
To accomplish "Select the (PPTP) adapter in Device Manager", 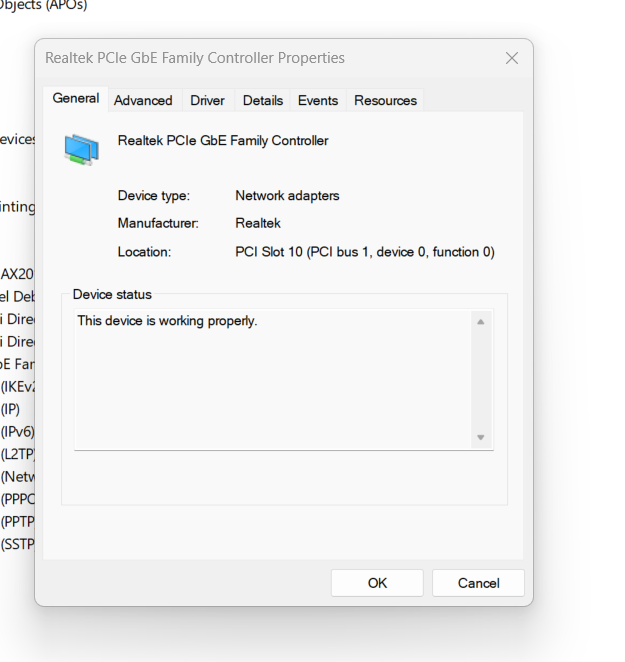I will (x=18, y=522).
